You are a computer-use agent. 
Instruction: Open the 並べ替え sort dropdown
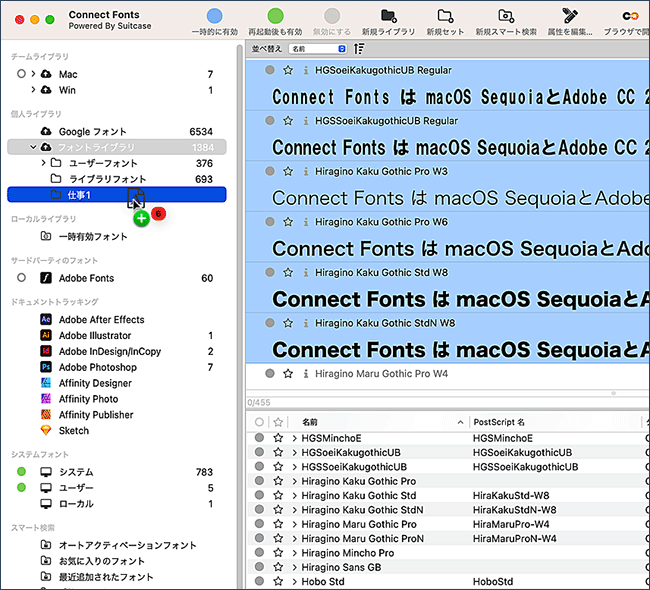318,49
